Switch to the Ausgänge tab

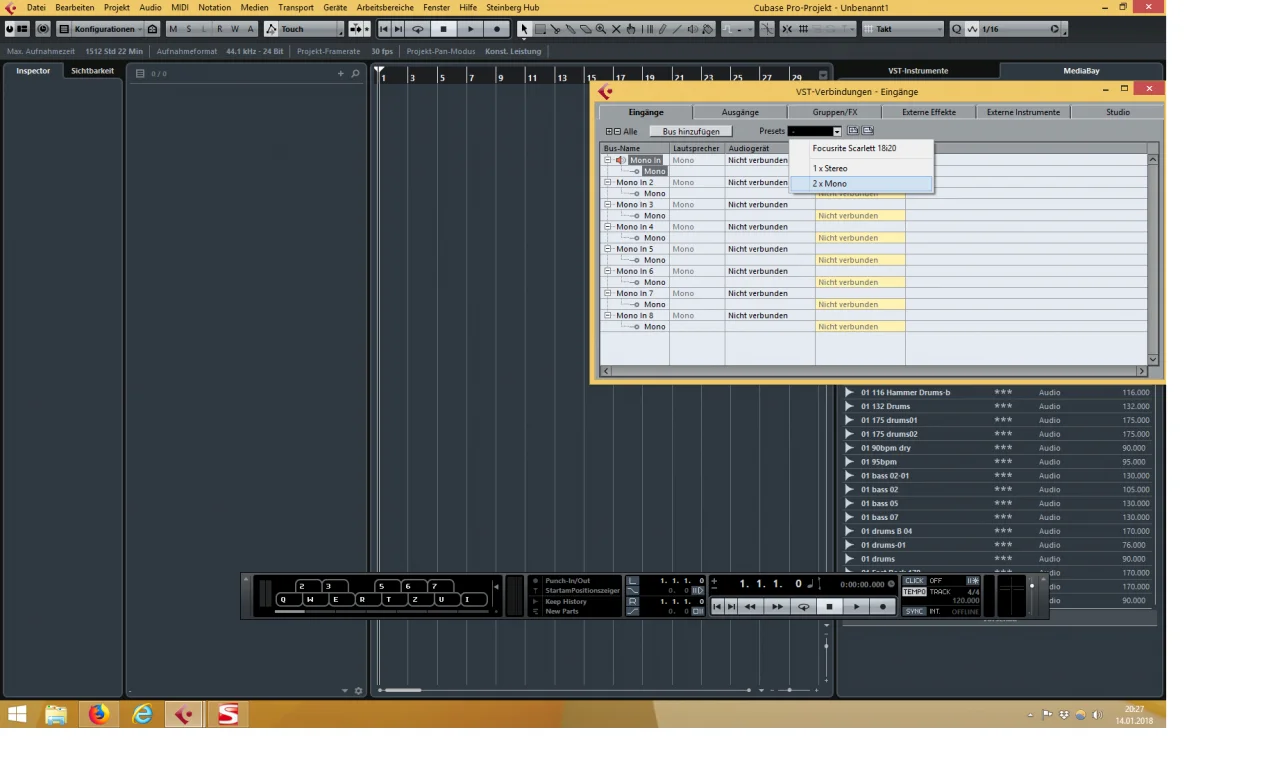point(740,112)
